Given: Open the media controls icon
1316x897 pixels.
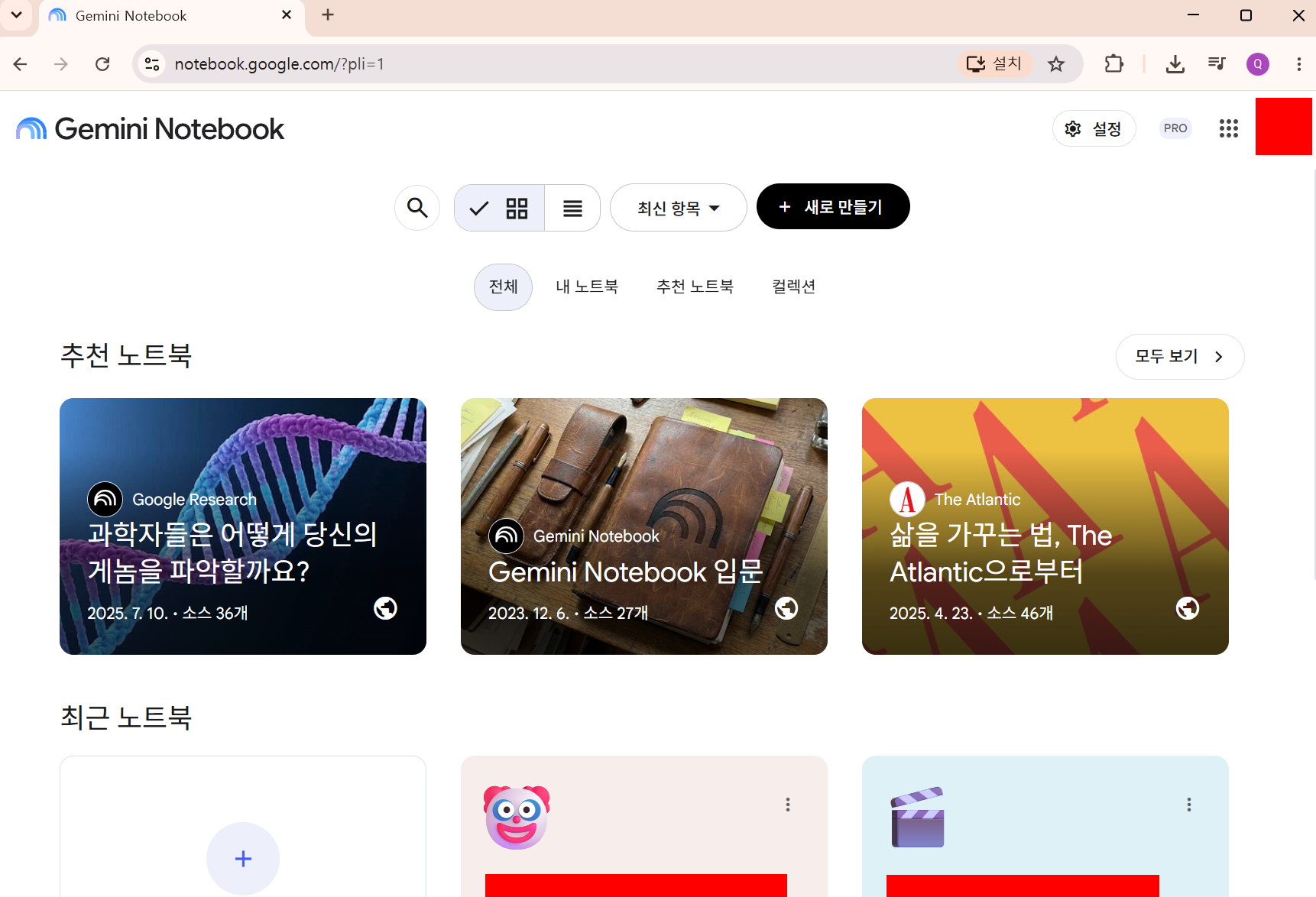Looking at the screenshot, I should [1217, 64].
